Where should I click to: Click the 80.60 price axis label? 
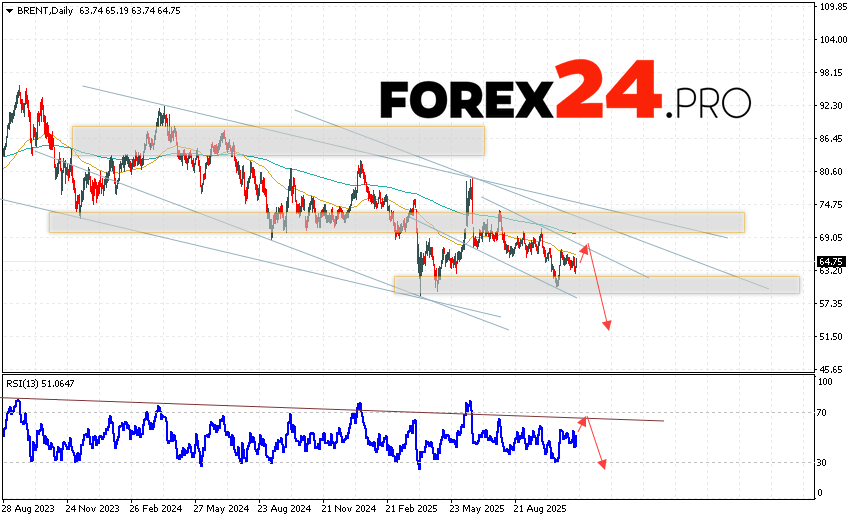(x=827, y=171)
